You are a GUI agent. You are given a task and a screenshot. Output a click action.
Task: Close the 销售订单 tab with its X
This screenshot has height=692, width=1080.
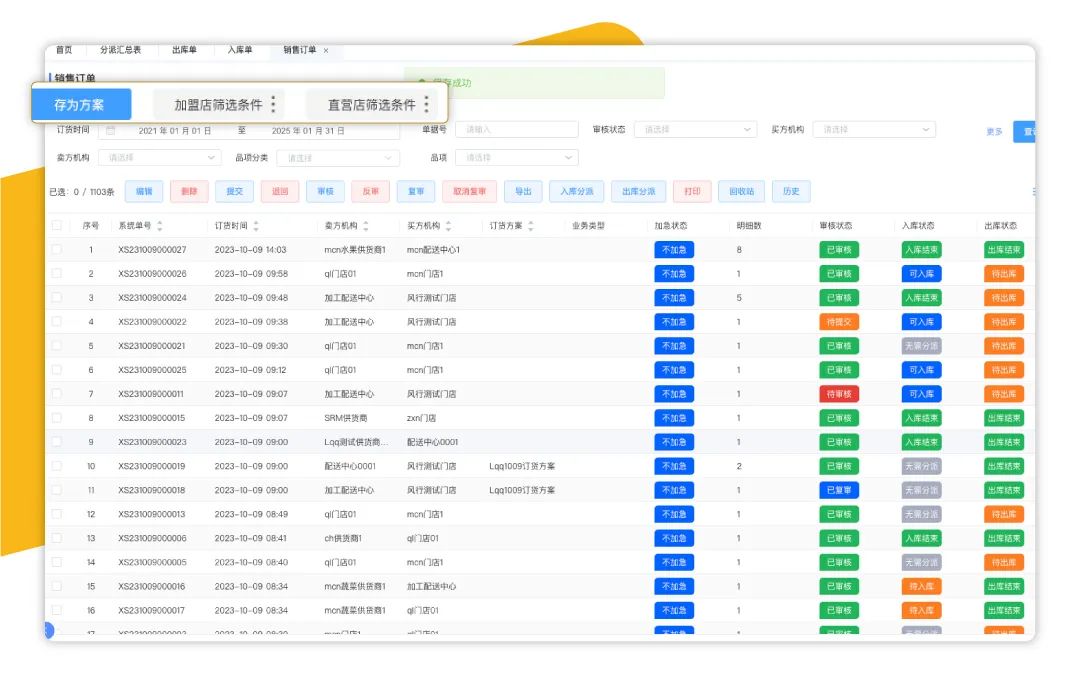[326, 50]
